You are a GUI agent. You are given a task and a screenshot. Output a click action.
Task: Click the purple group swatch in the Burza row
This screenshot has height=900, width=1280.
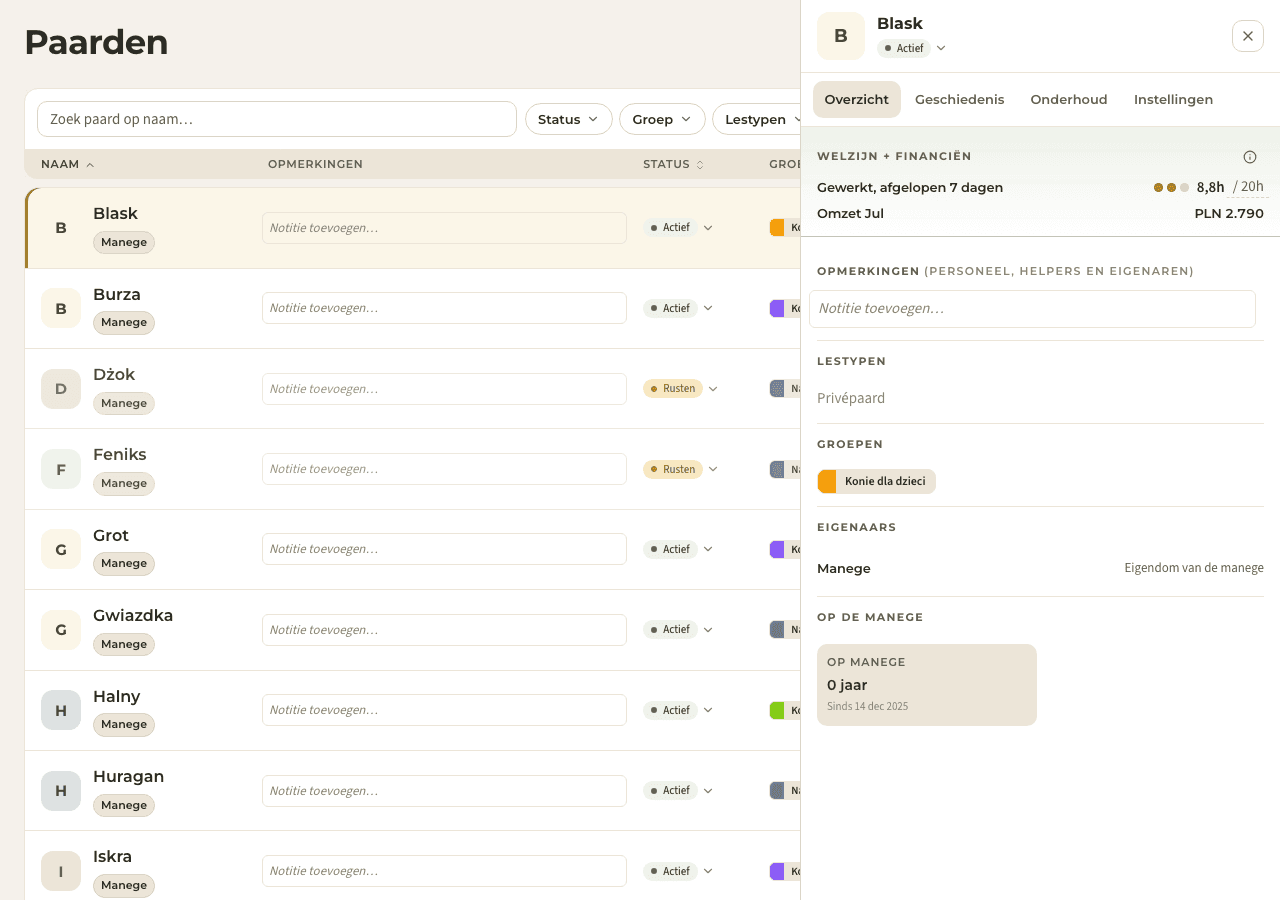[x=777, y=308]
